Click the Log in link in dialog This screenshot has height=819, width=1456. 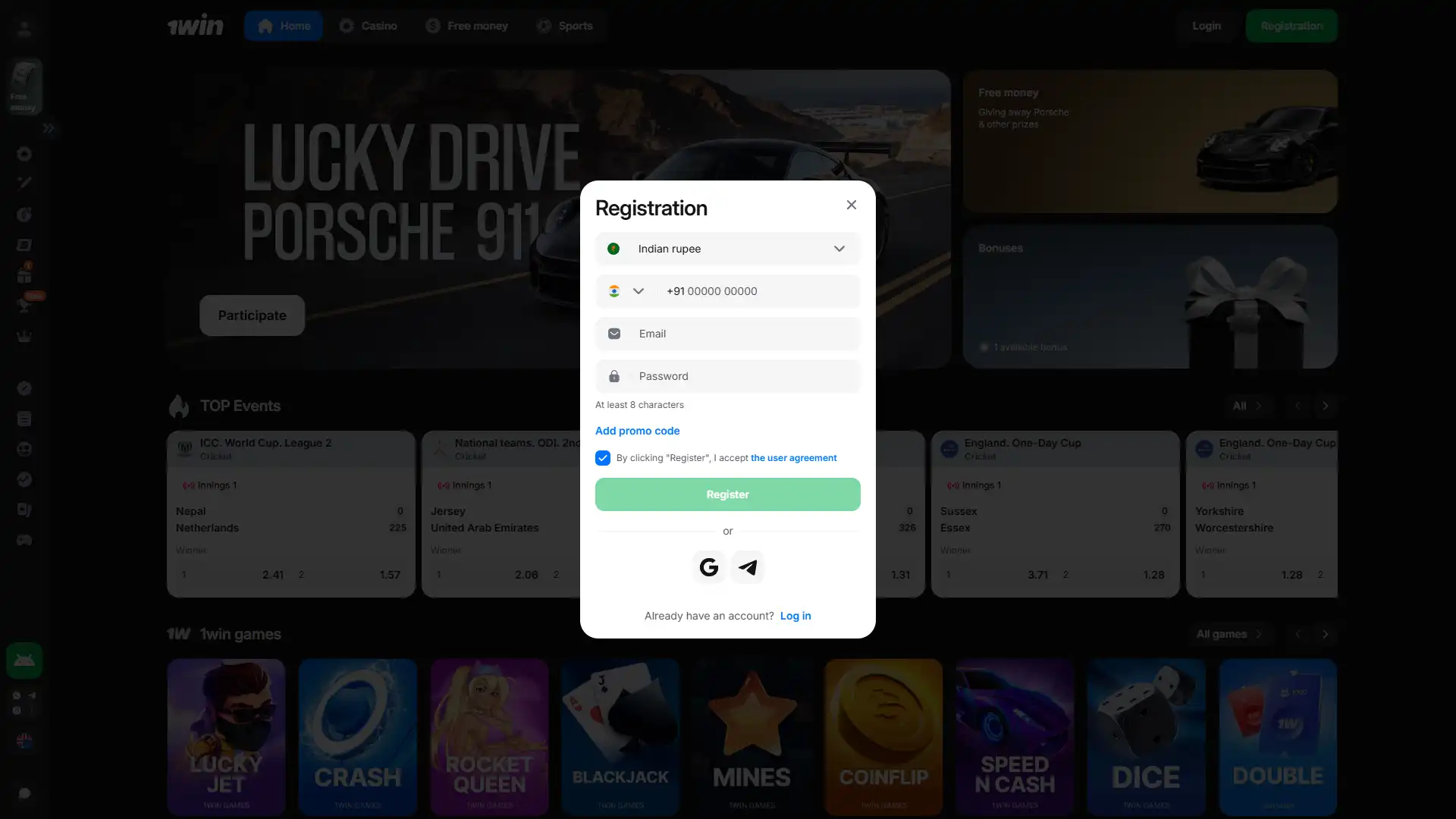tap(795, 616)
